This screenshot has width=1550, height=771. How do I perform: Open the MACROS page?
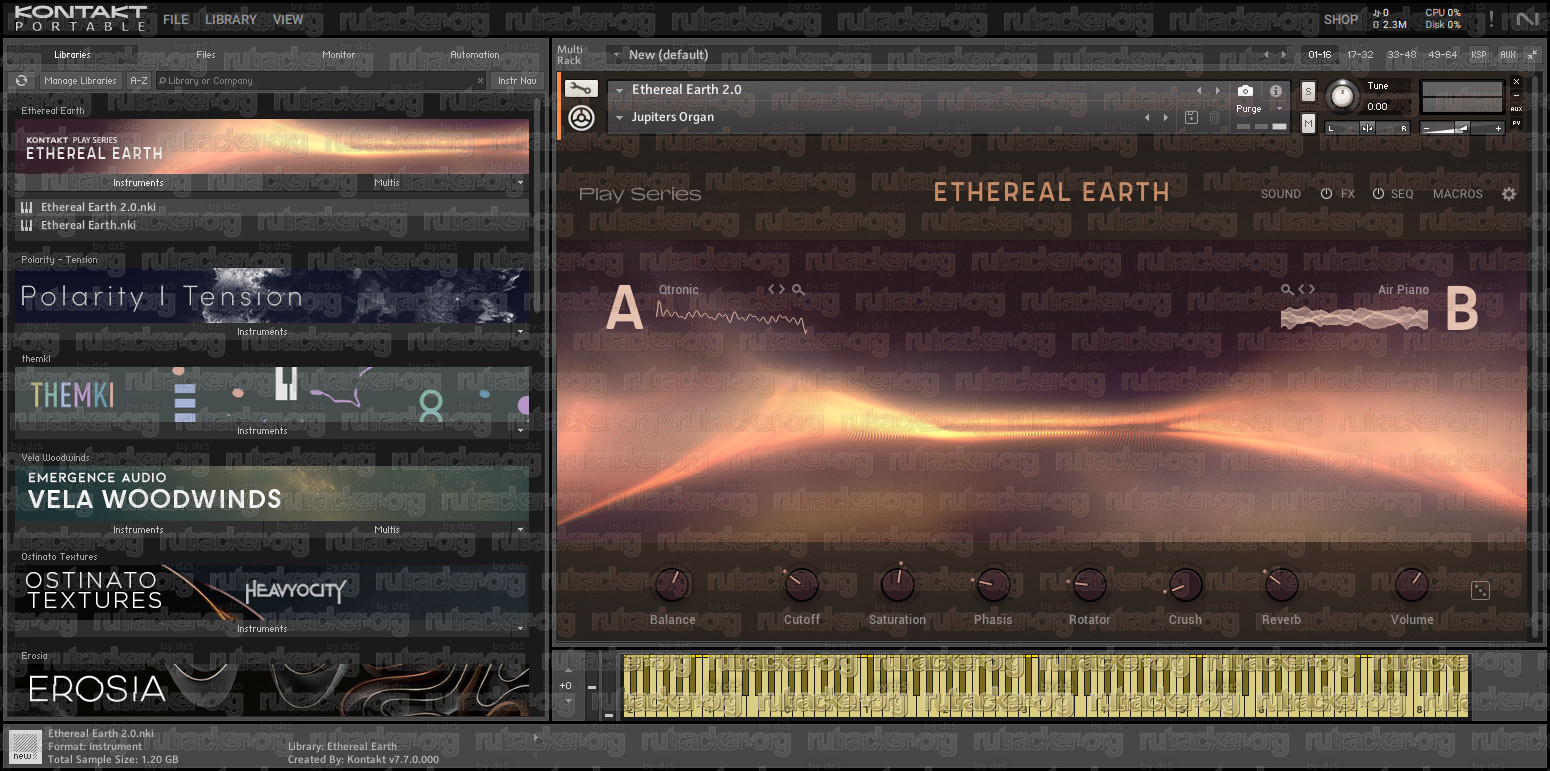[x=1458, y=194]
